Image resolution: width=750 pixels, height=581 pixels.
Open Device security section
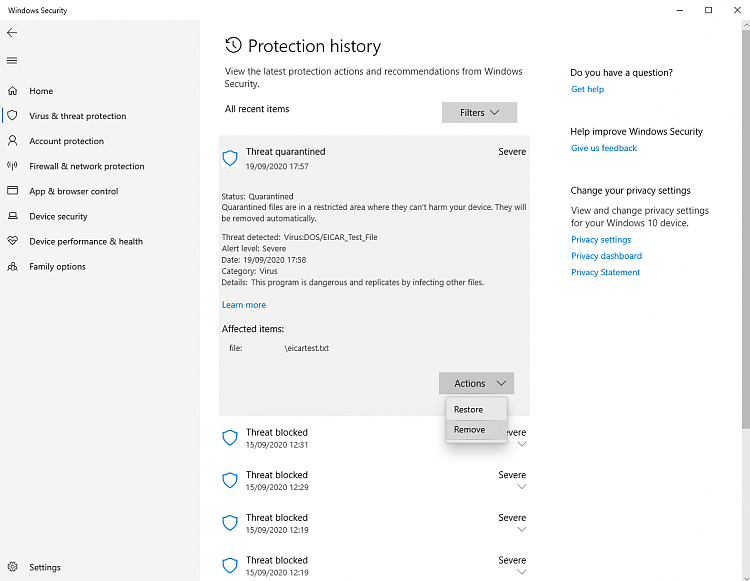click(58, 216)
